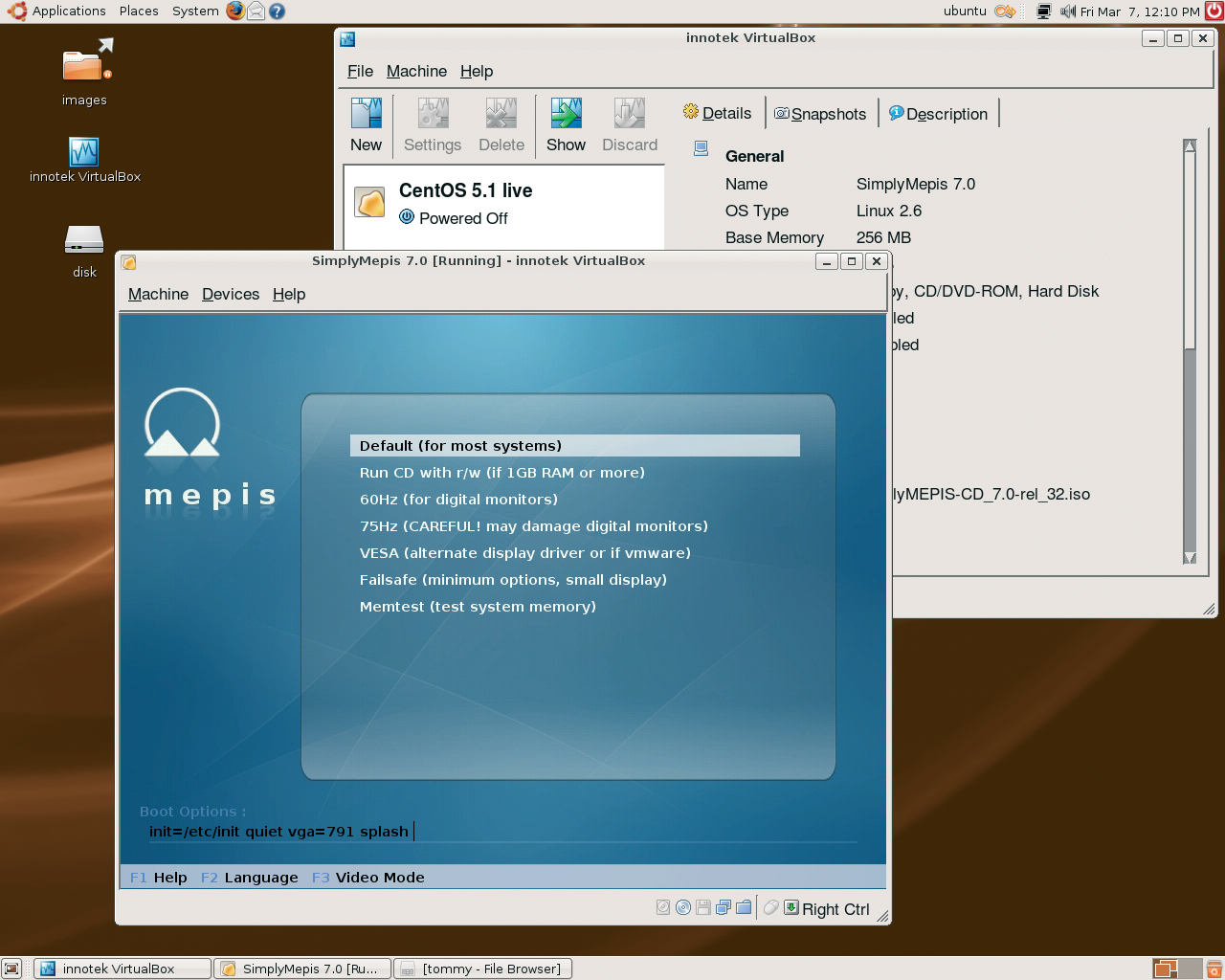Click the keyboard capture arrow icon near Right Ctrl

click(791, 907)
